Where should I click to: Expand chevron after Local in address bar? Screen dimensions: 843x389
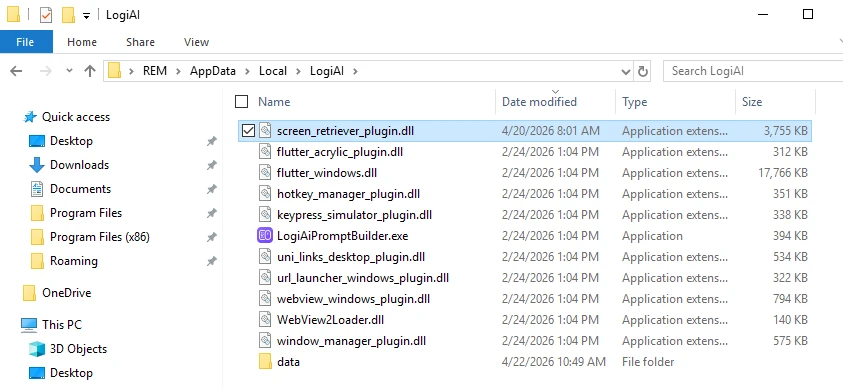pyautogui.click(x=298, y=71)
